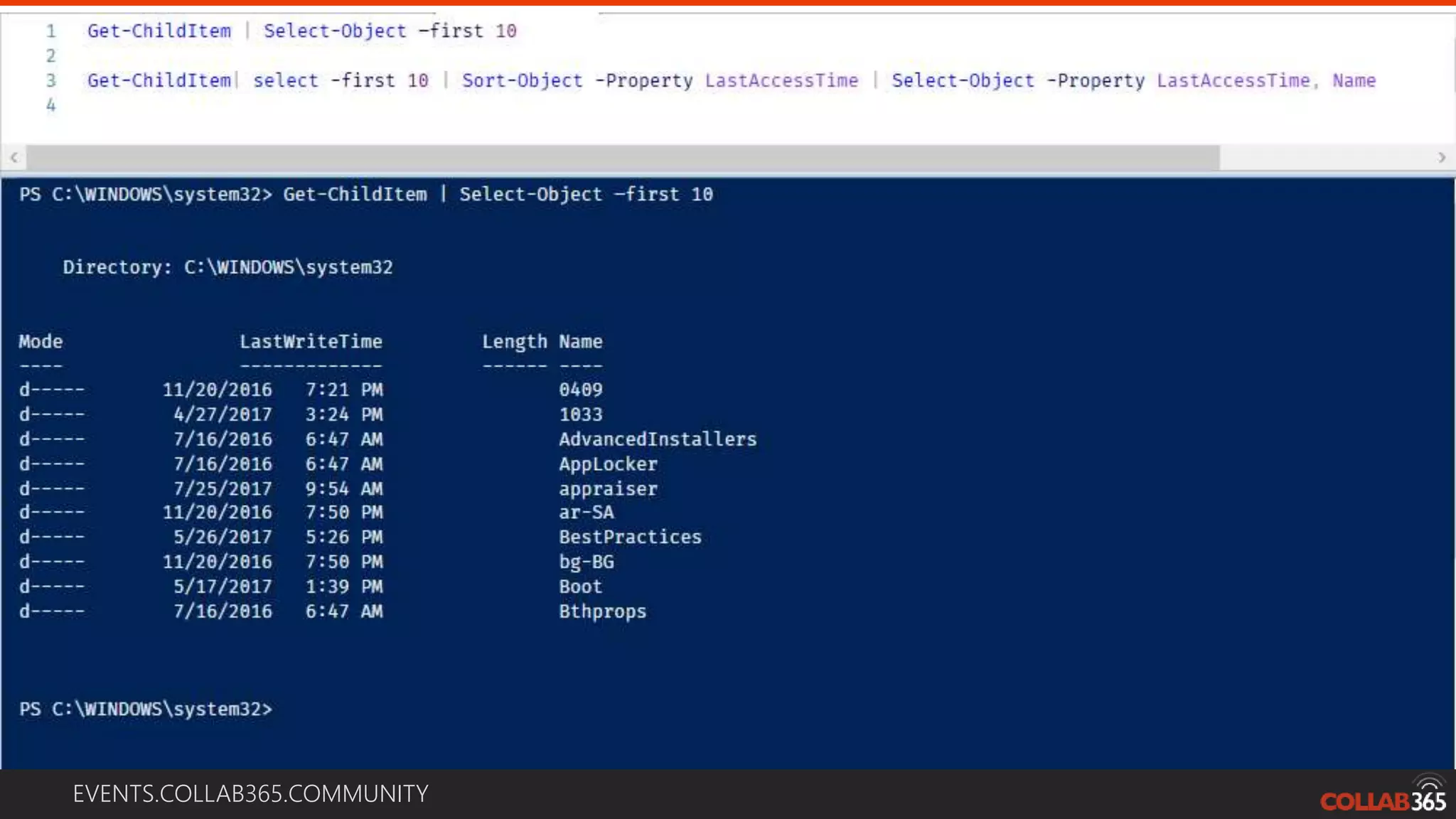1456x819 pixels.
Task: Click the Length column header in the output
Action: click(x=514, y=342)
